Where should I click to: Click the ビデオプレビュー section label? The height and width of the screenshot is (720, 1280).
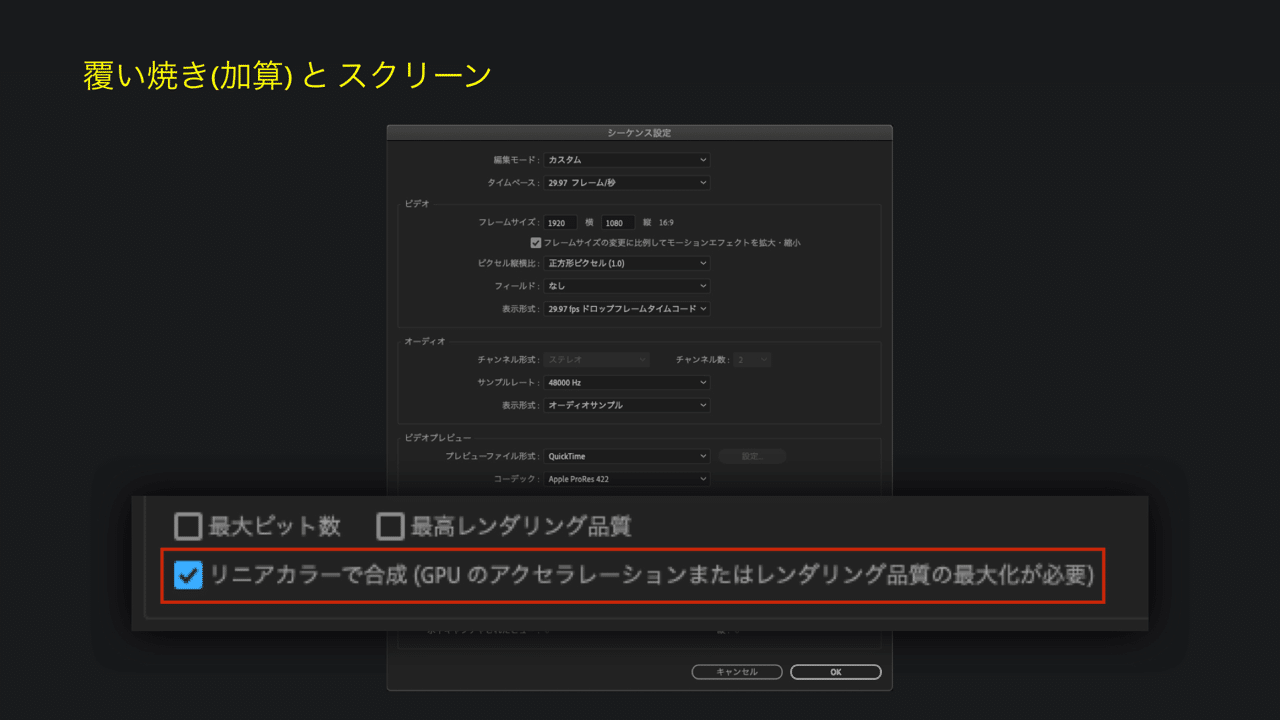point(438,438)
